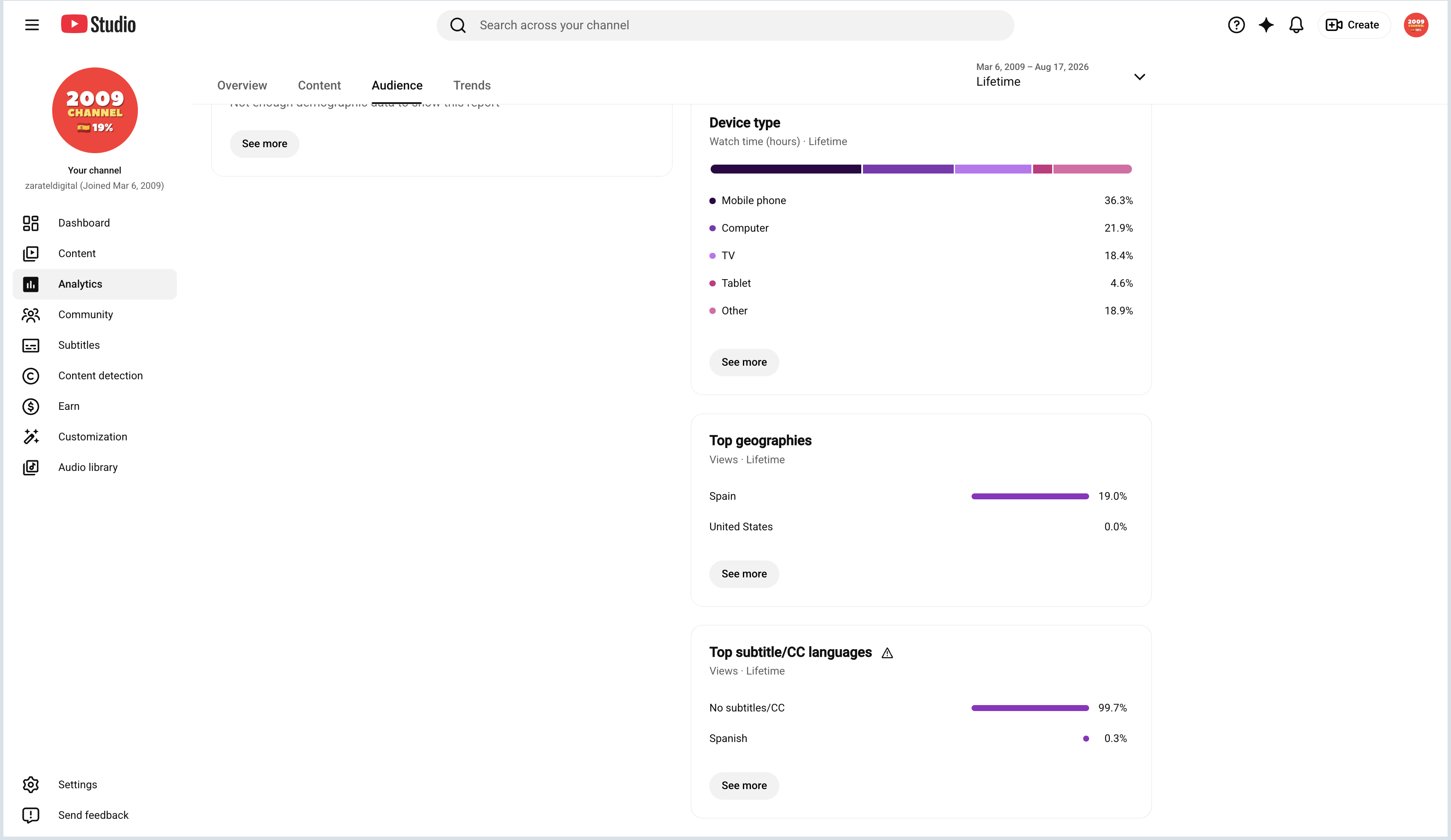Click the warning icon beside Top subtitle/CC languages
Viewport: 1451px width, 840px height.
pos(887,653)
